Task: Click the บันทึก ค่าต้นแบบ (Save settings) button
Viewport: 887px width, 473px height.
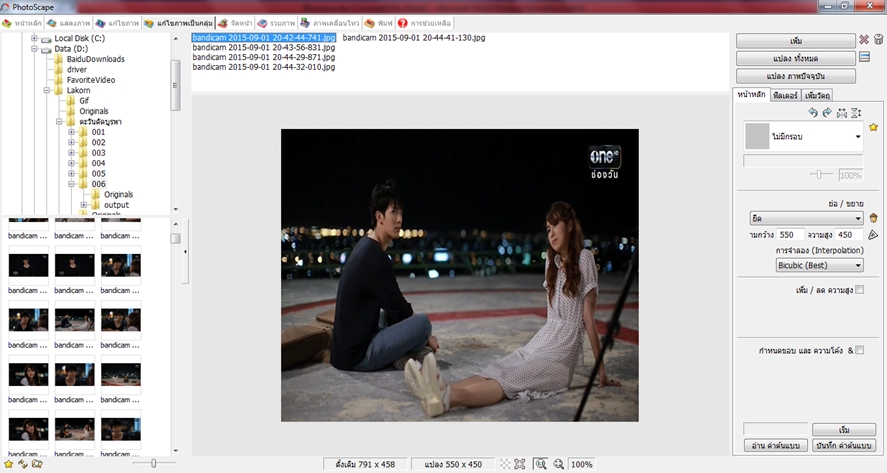Action: [x=843, y=446]
